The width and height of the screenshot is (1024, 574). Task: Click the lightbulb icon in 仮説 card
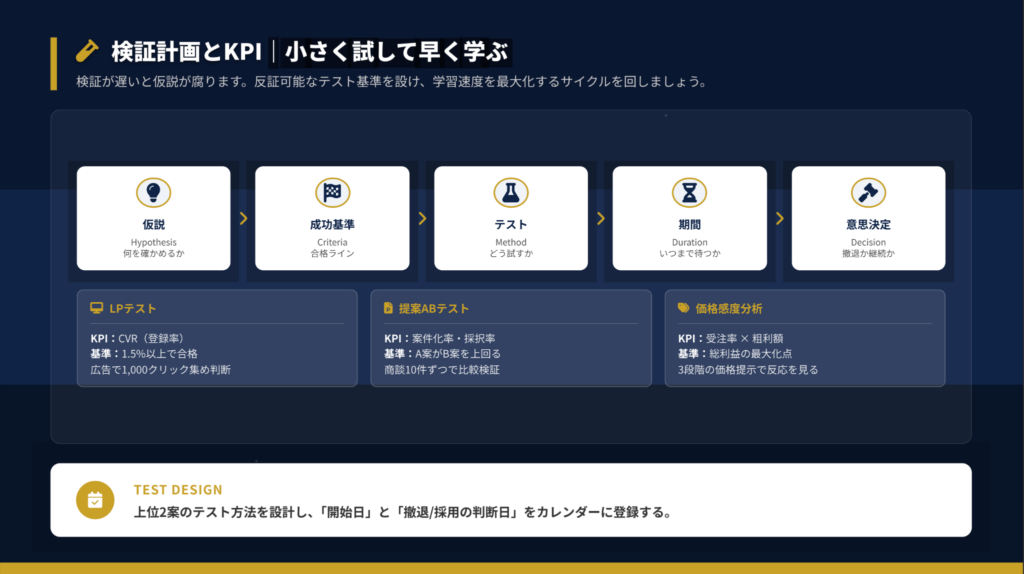(153, 192)
